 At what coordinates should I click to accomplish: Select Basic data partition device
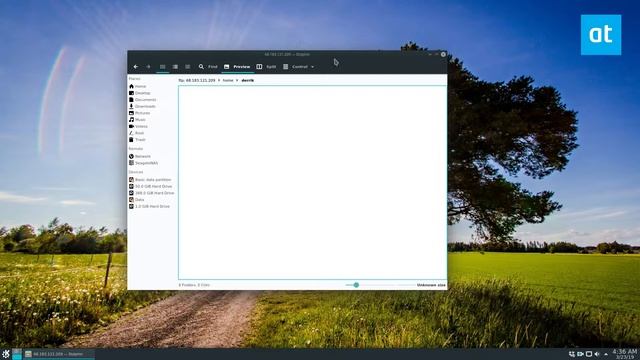[x=150, y=180]
